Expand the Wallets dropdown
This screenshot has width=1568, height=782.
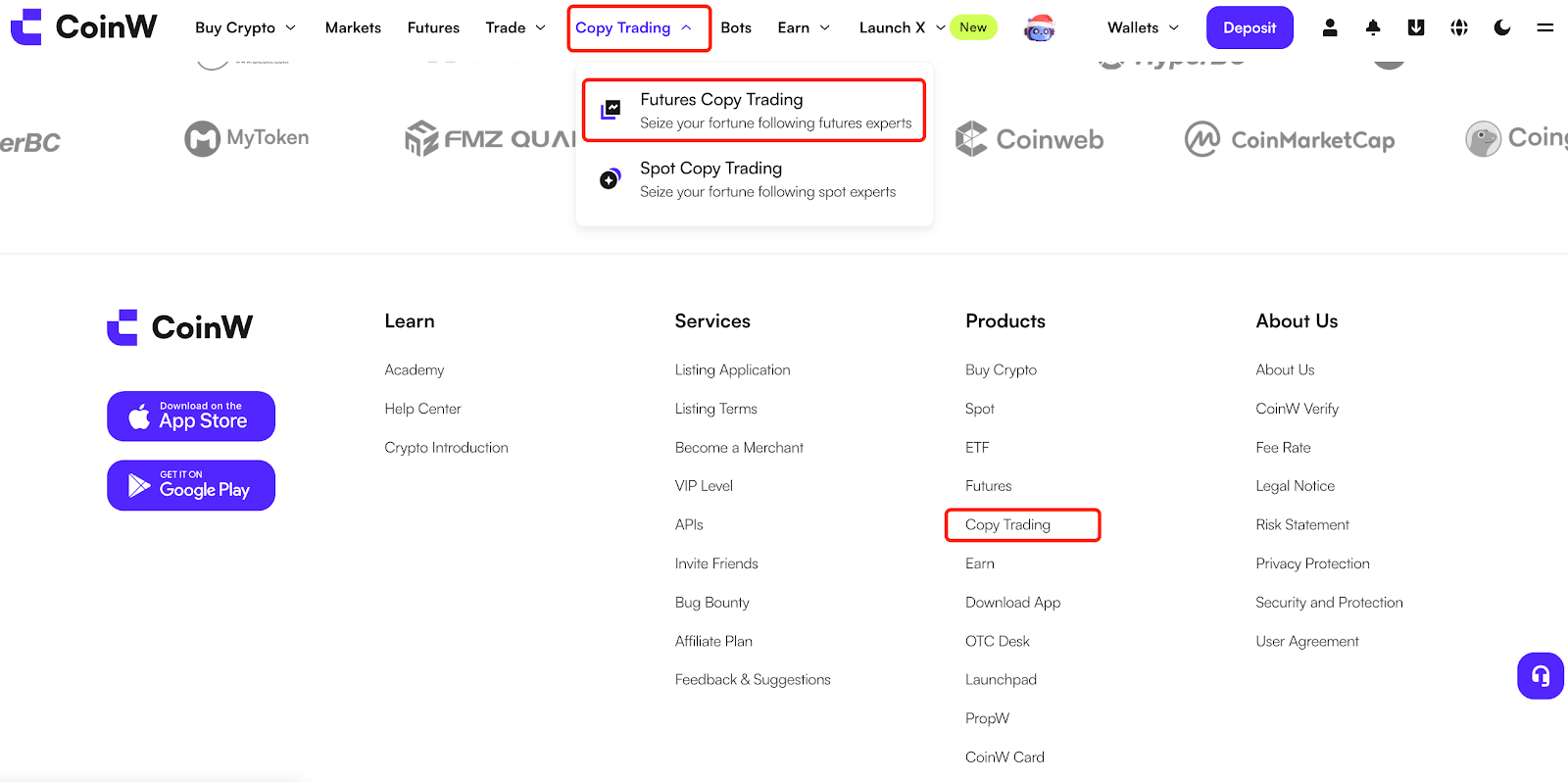coord(1143,27)
